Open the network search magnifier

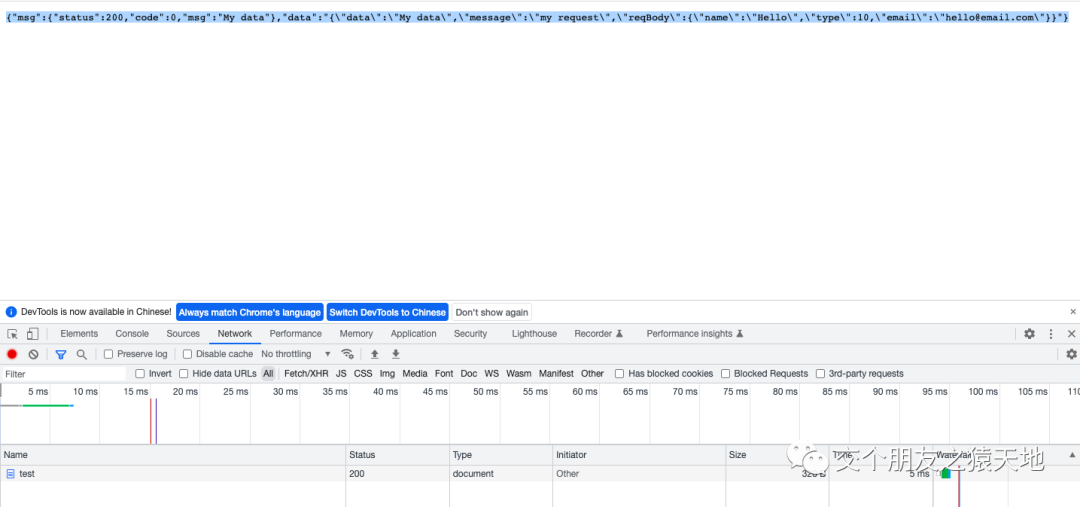(x=81, y=354)
